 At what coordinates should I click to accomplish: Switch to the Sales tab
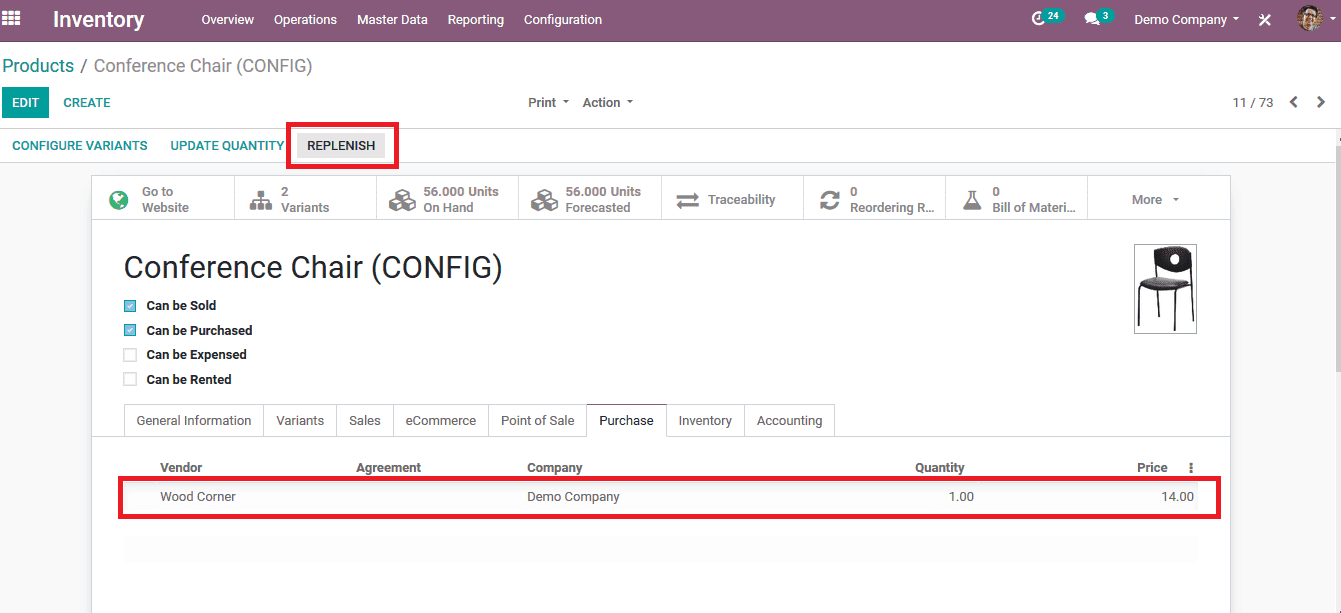365,421
